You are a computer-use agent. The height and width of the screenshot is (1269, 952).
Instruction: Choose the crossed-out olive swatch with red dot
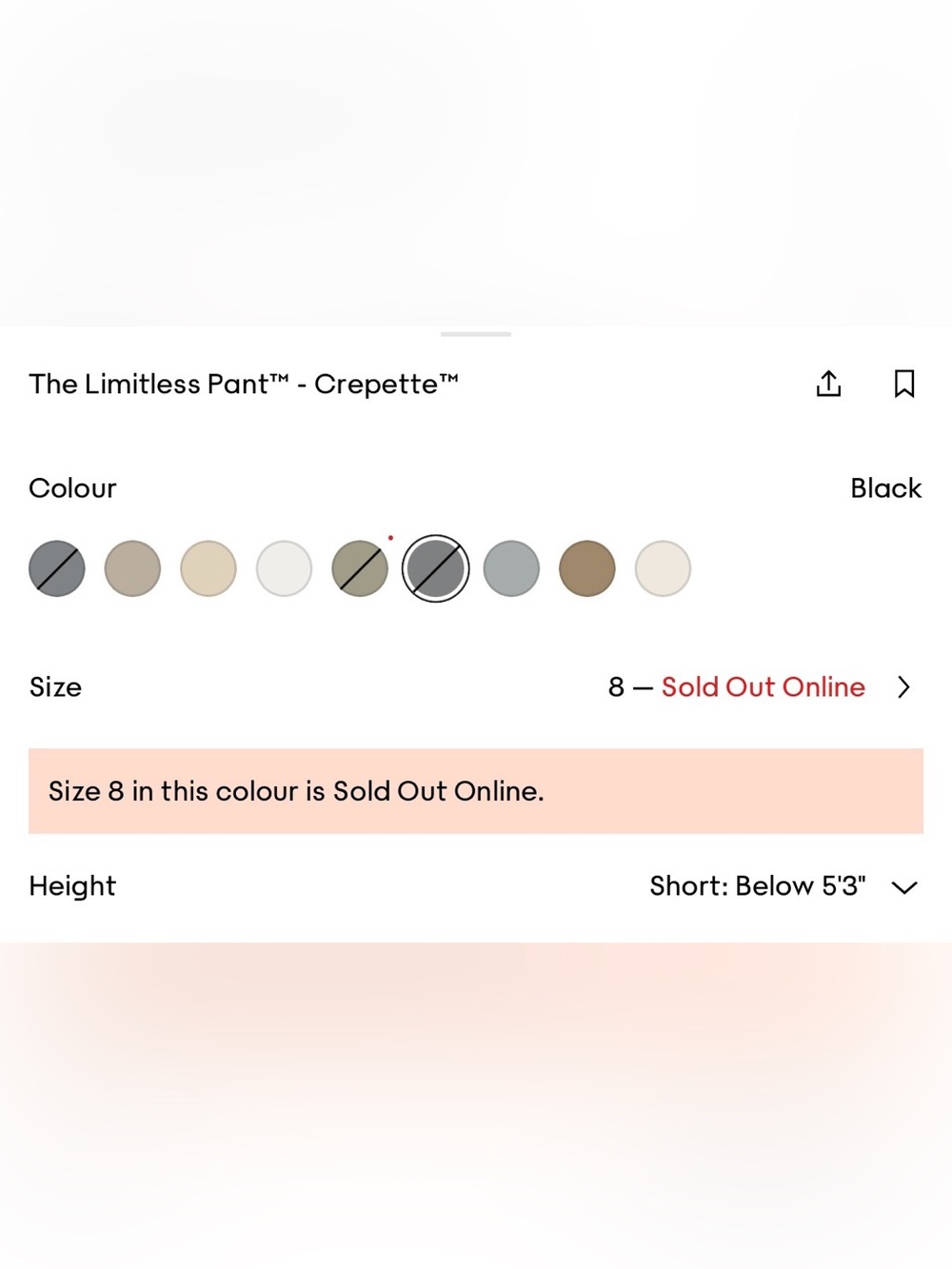tap(360, 568)
